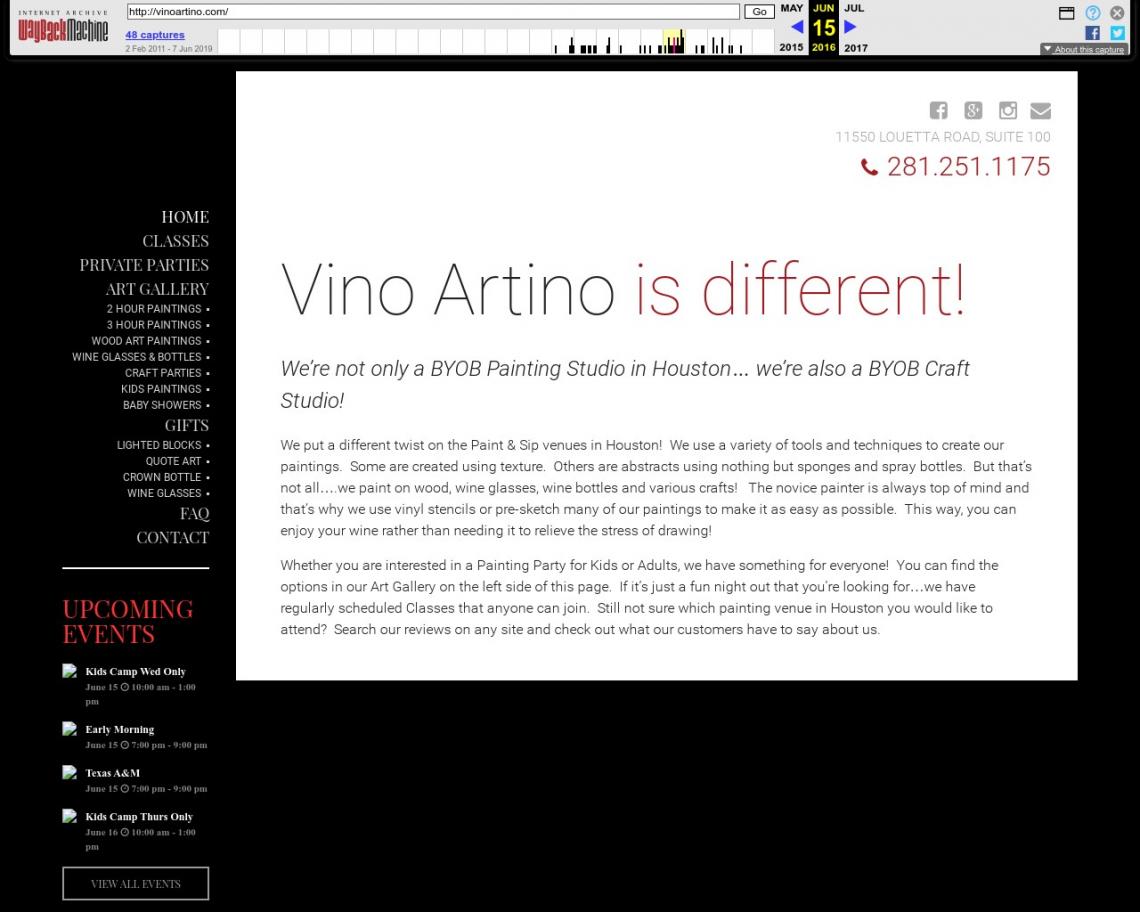Select 2 Hour Paintings submenu
Screen dimensions: 1140x912
(154, 308)
